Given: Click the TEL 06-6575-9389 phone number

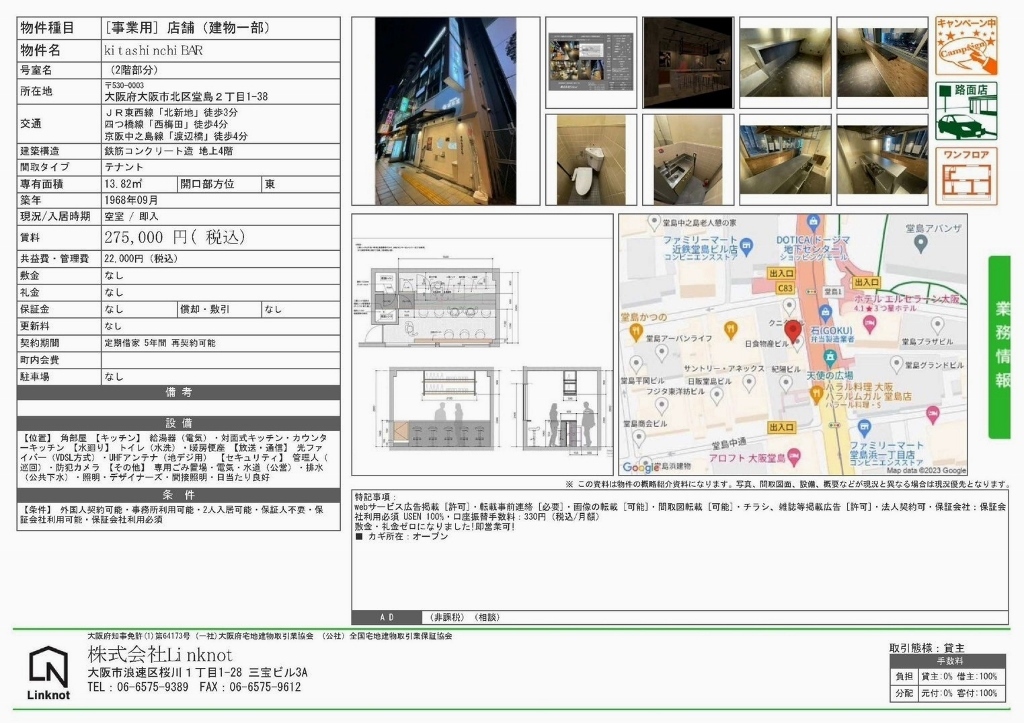Looking at the screenshot, I should pos(138,687).
